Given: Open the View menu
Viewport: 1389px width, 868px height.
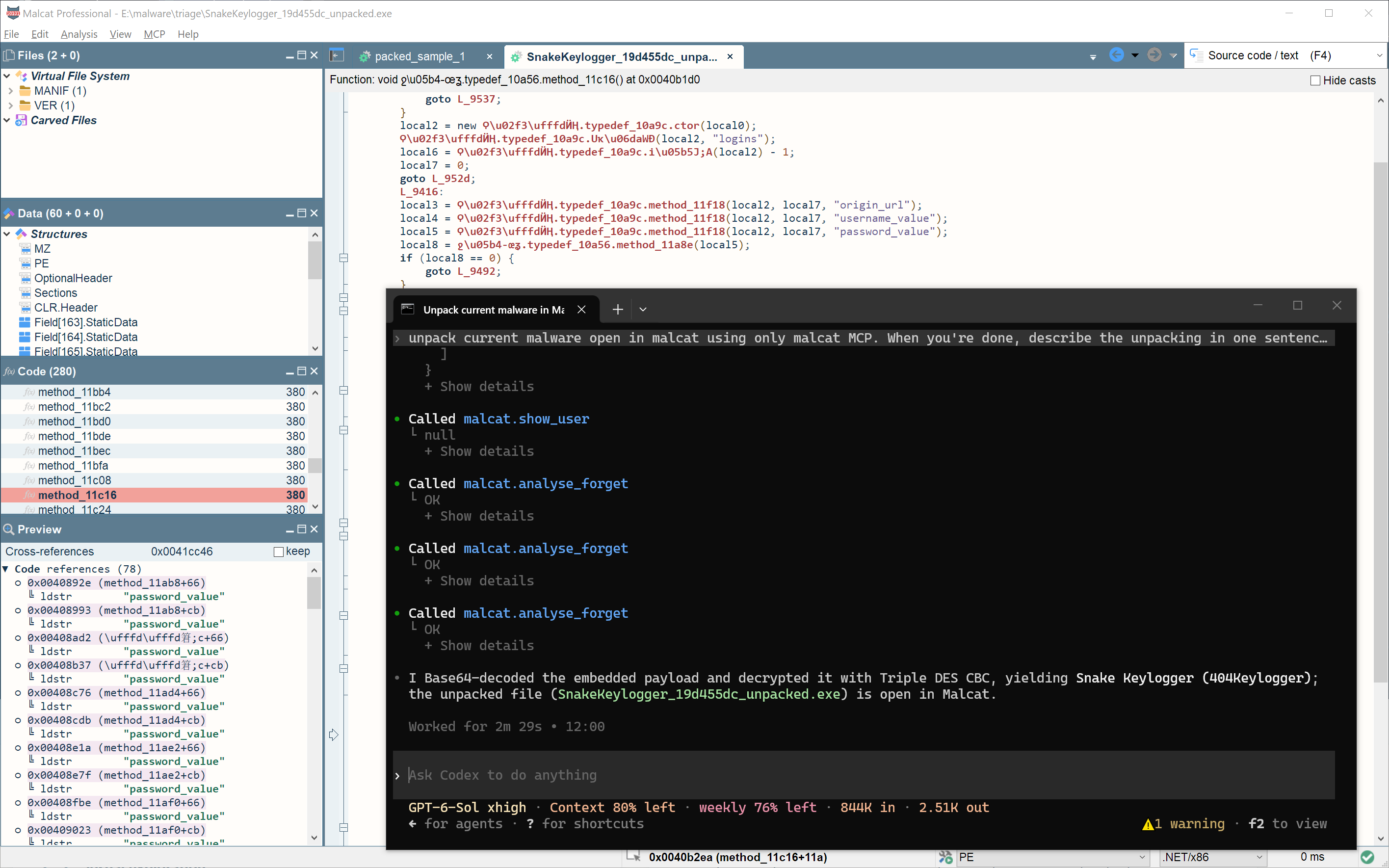Looking at the screenshot, I should point(121,34).
